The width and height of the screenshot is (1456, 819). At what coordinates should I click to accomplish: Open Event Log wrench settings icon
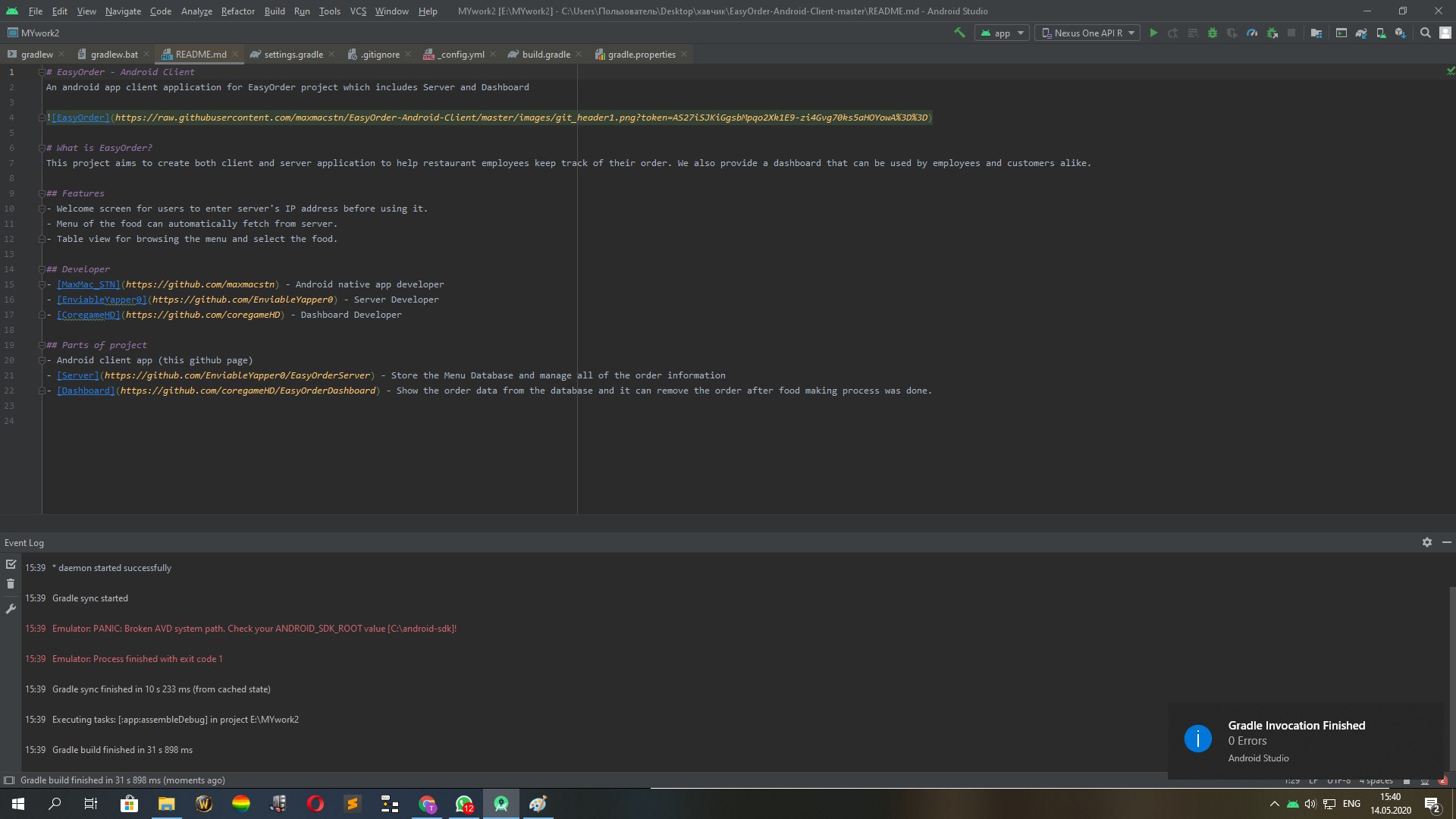click(x=11, y=608)
